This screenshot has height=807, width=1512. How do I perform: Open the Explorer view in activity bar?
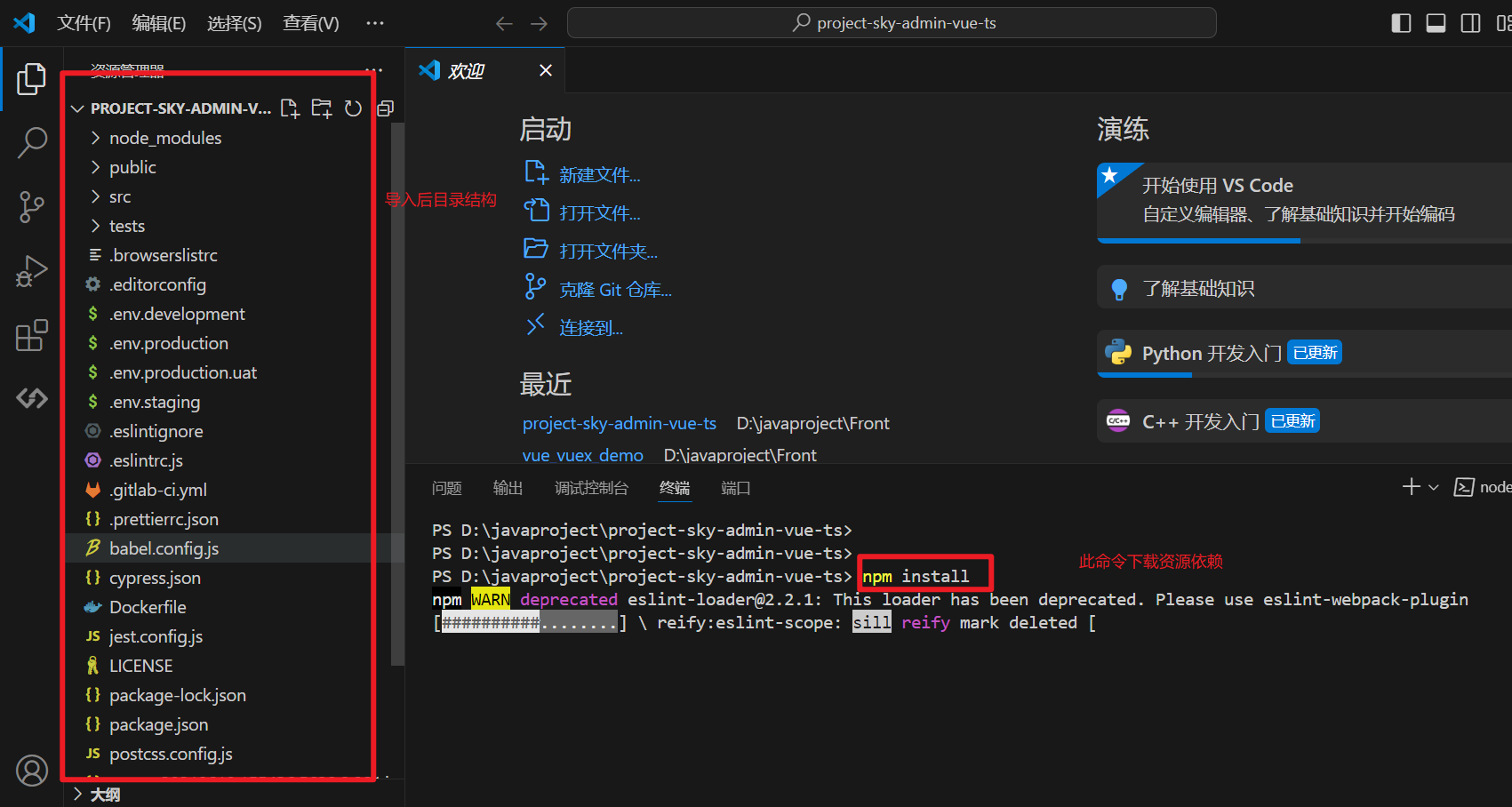[31, 79]
